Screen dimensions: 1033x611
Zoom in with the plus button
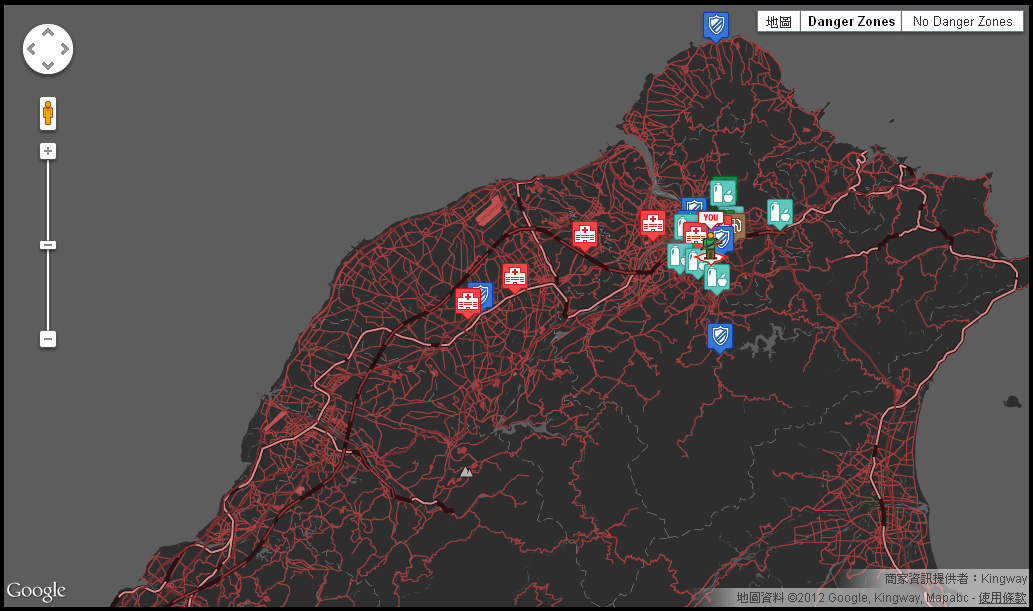pos(48,152)
